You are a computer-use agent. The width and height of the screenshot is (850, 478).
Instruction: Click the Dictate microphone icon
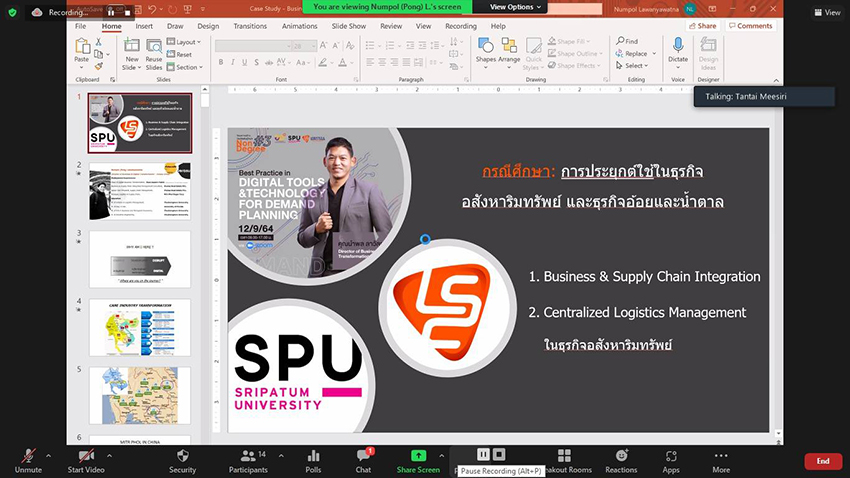click(678, 46)
